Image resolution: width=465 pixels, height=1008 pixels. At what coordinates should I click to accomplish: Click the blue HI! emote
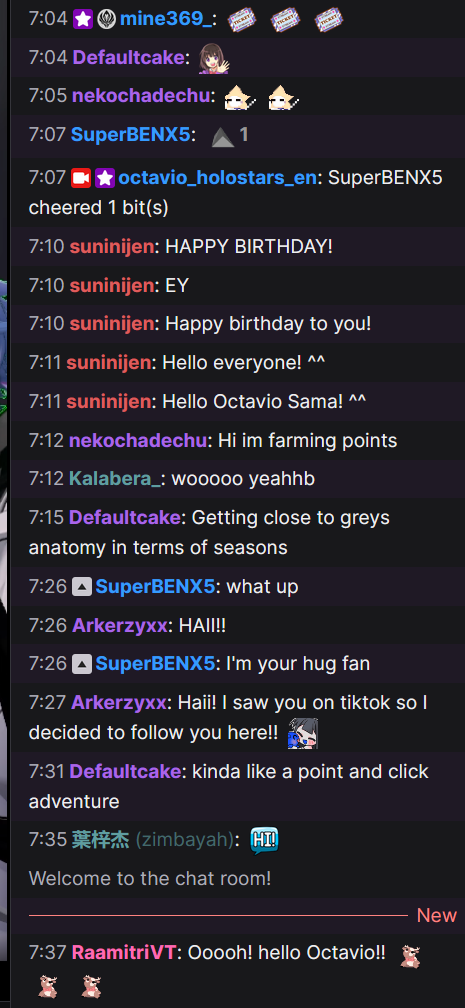tap(264, 840)
